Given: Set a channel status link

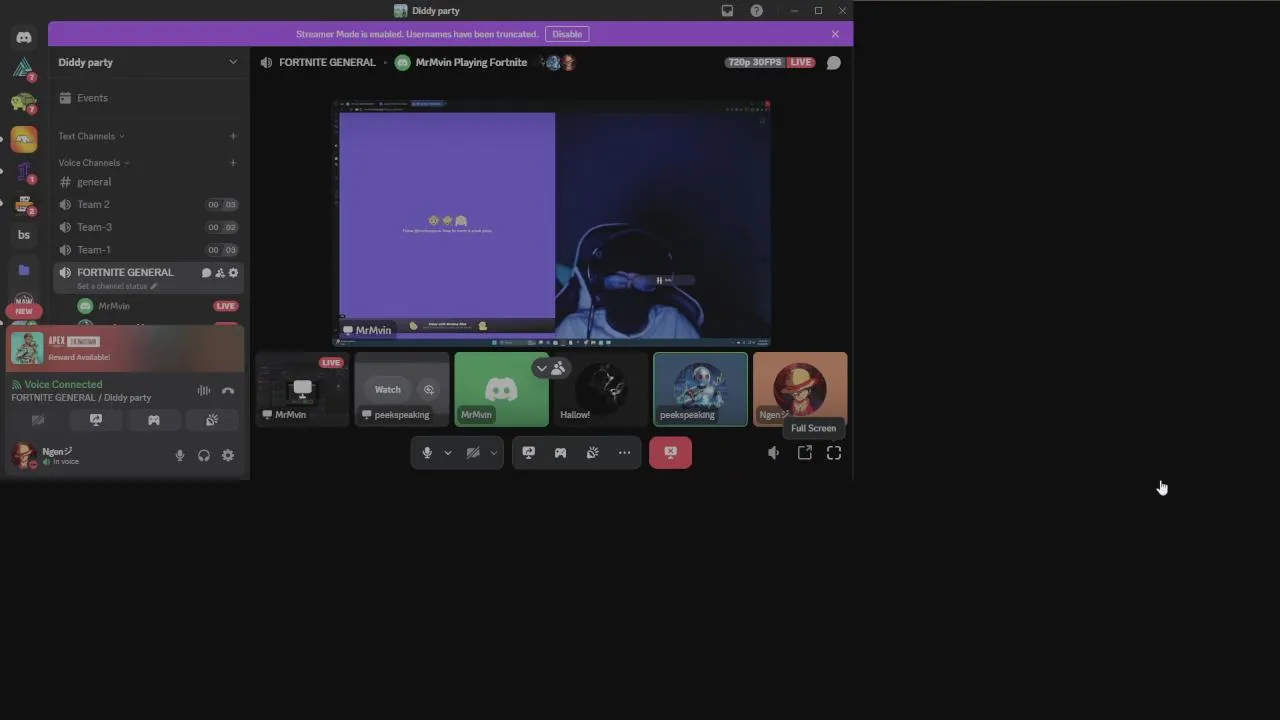Looking at the screenshot, I should (x=117, y=287).
